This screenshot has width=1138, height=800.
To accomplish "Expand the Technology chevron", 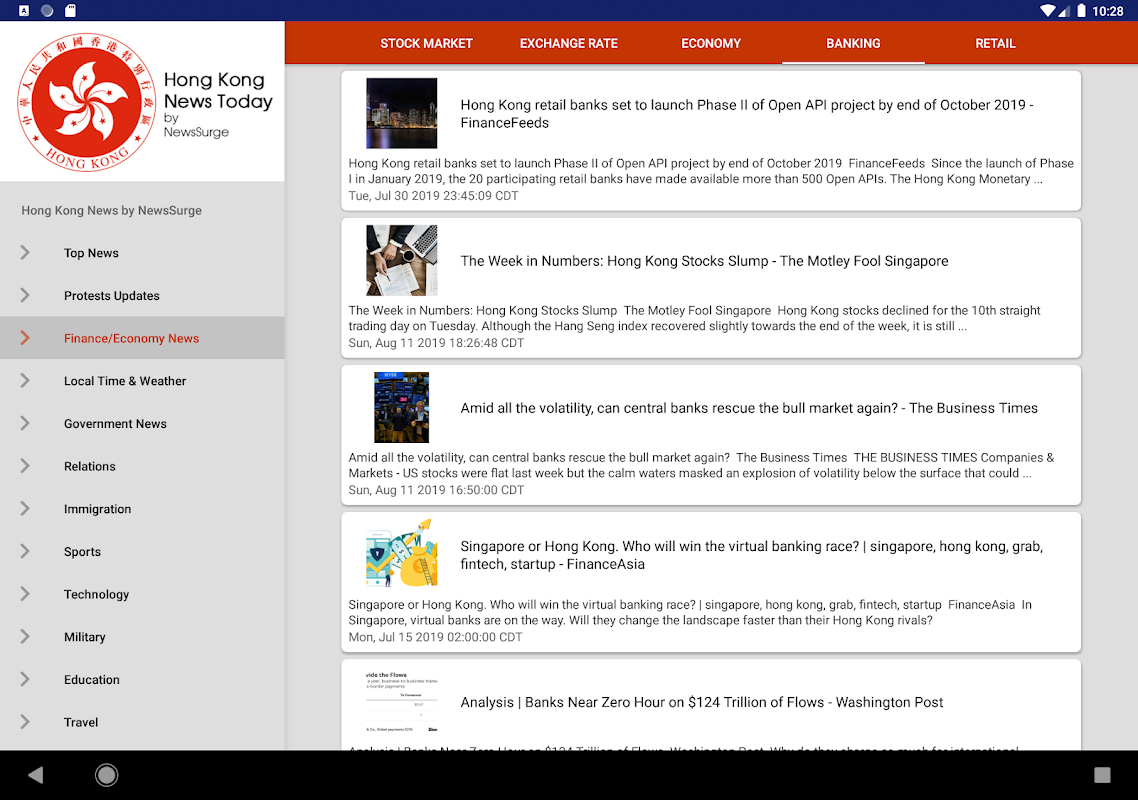I will point(25,594).
